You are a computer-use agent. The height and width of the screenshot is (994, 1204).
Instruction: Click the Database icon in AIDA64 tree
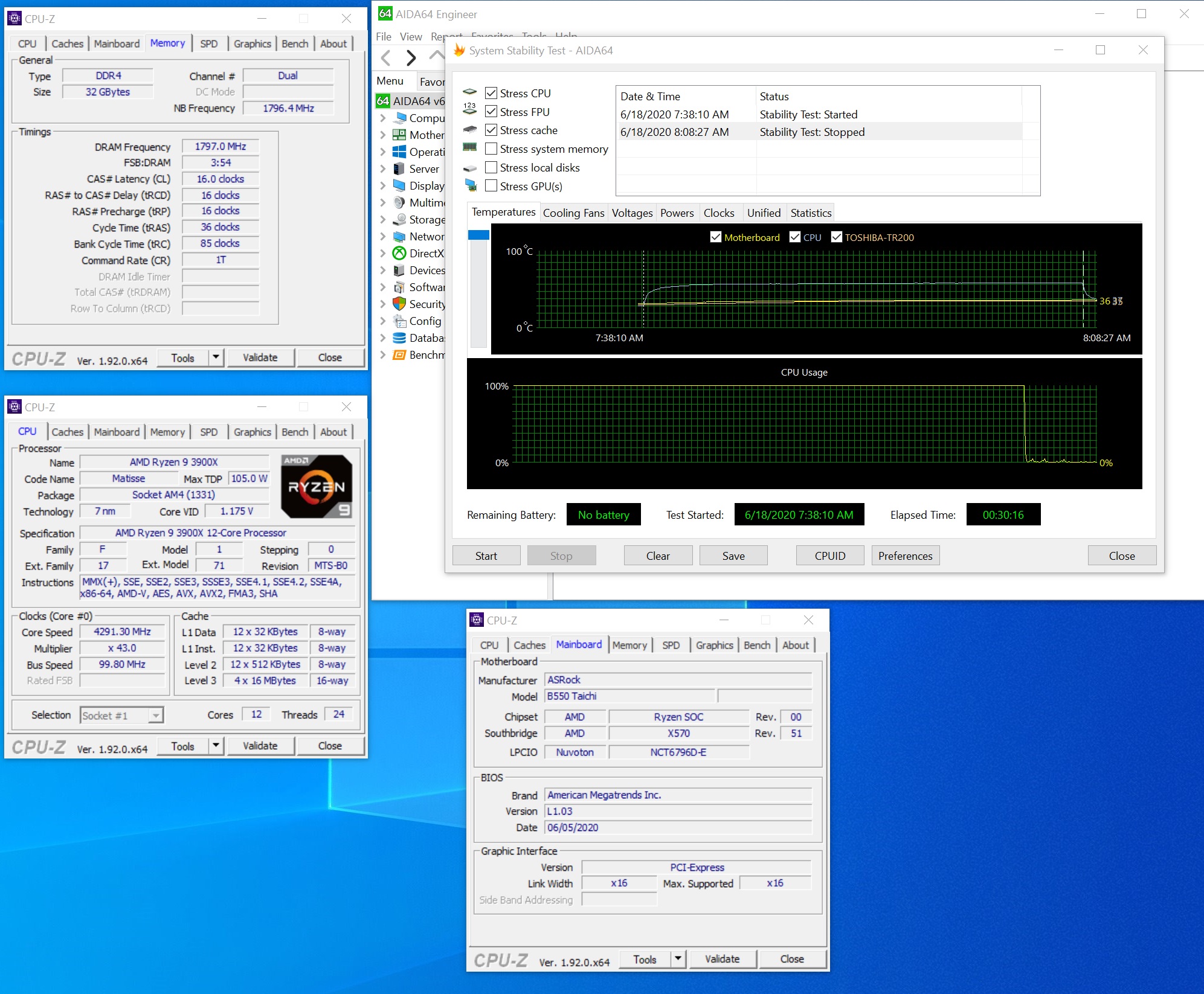(399, 338)
